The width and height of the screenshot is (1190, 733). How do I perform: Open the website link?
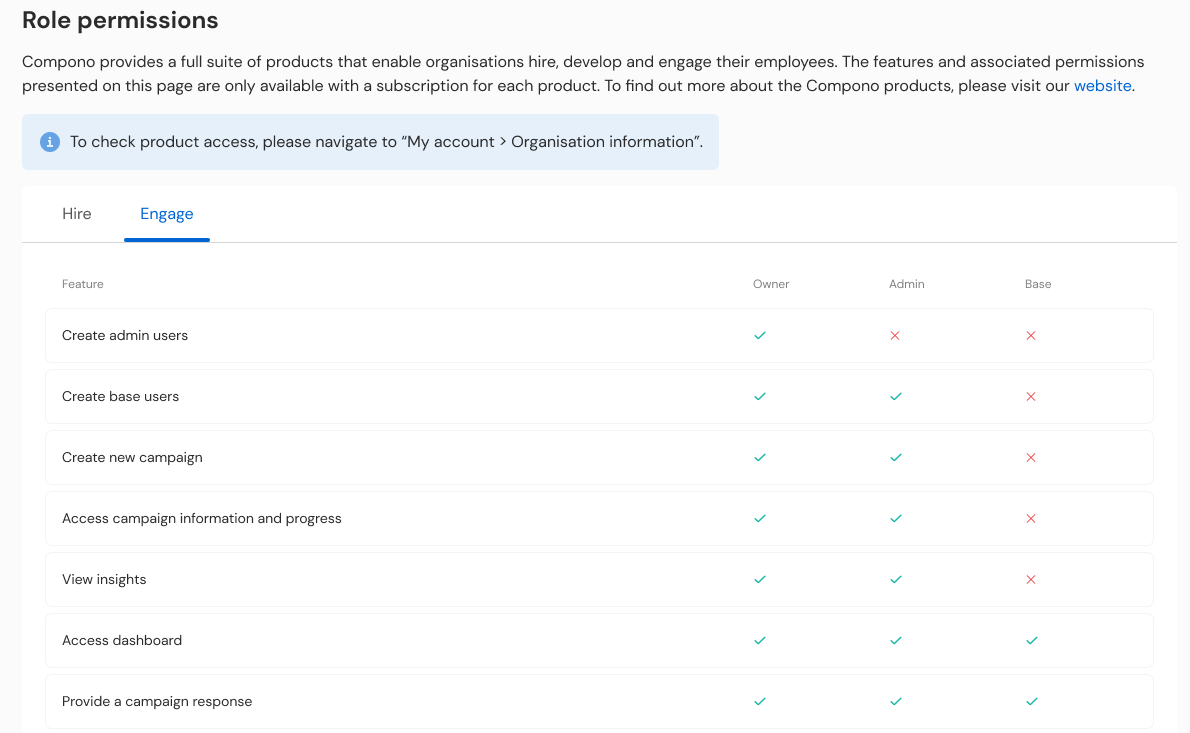coord(1102,86)
